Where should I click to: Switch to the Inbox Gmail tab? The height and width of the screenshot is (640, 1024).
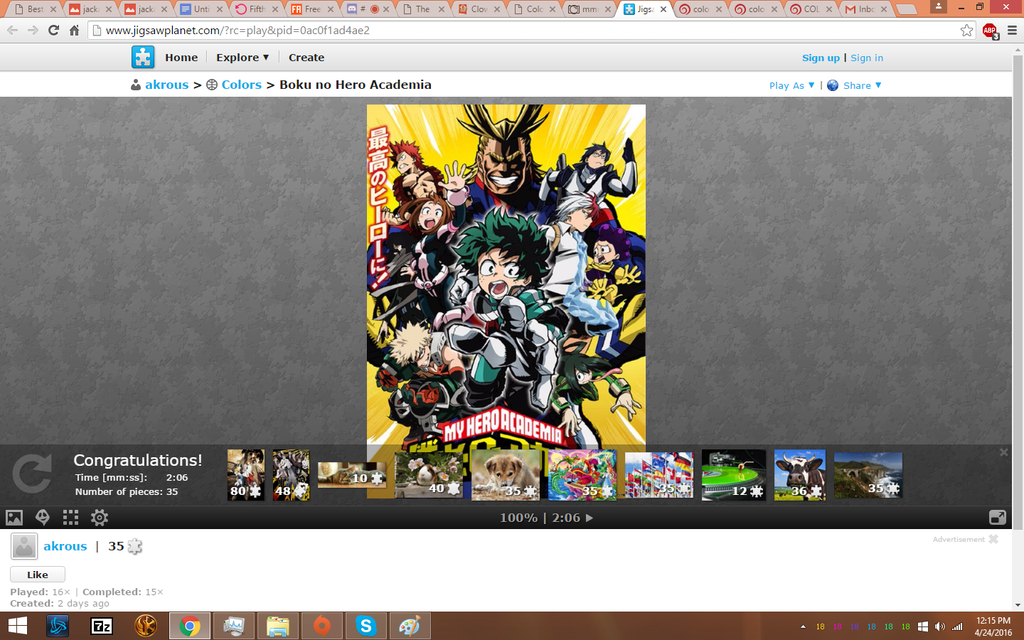(867, 9)
